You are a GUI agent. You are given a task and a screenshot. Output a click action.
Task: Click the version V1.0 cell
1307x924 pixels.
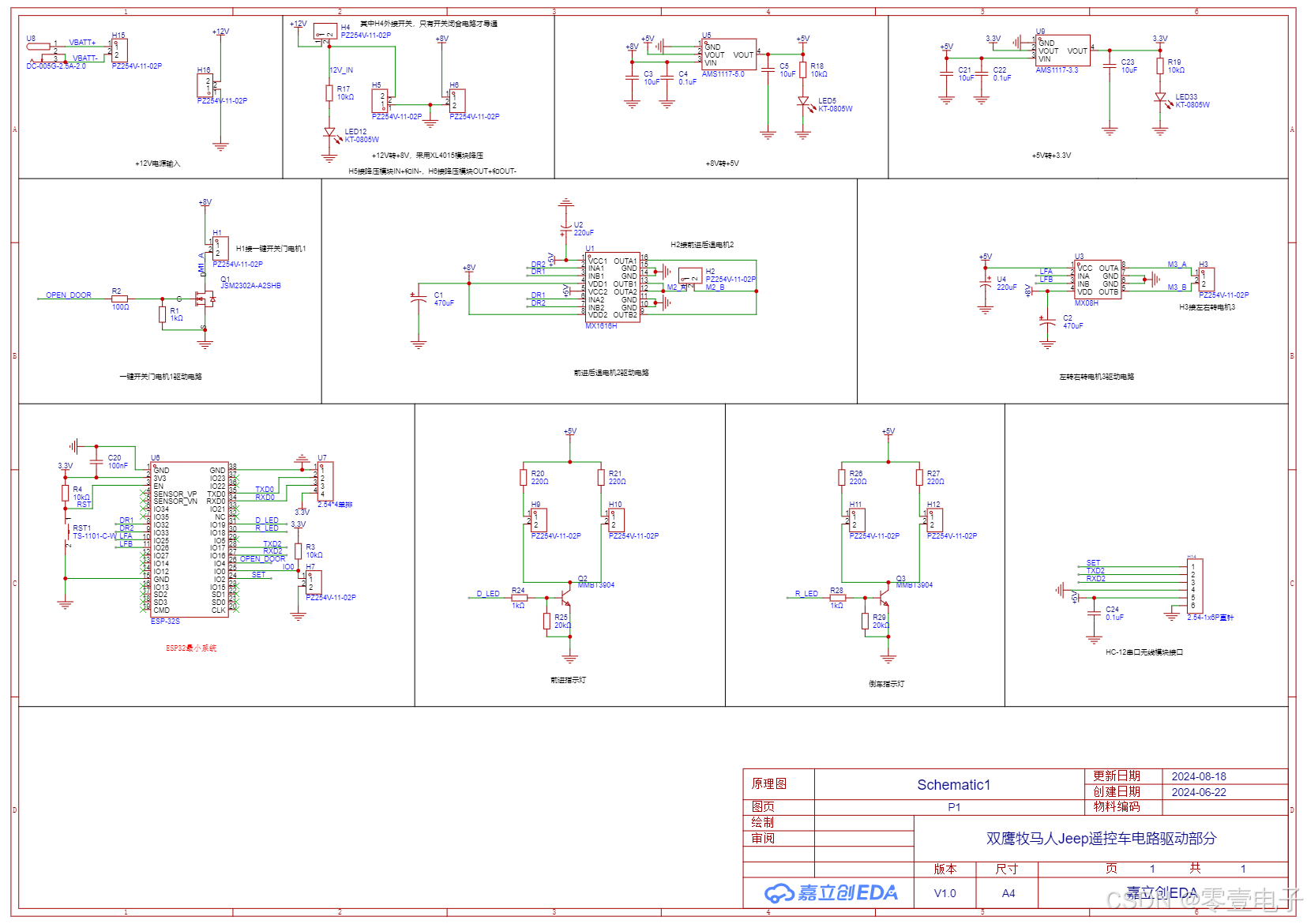(x=945, y=893)
